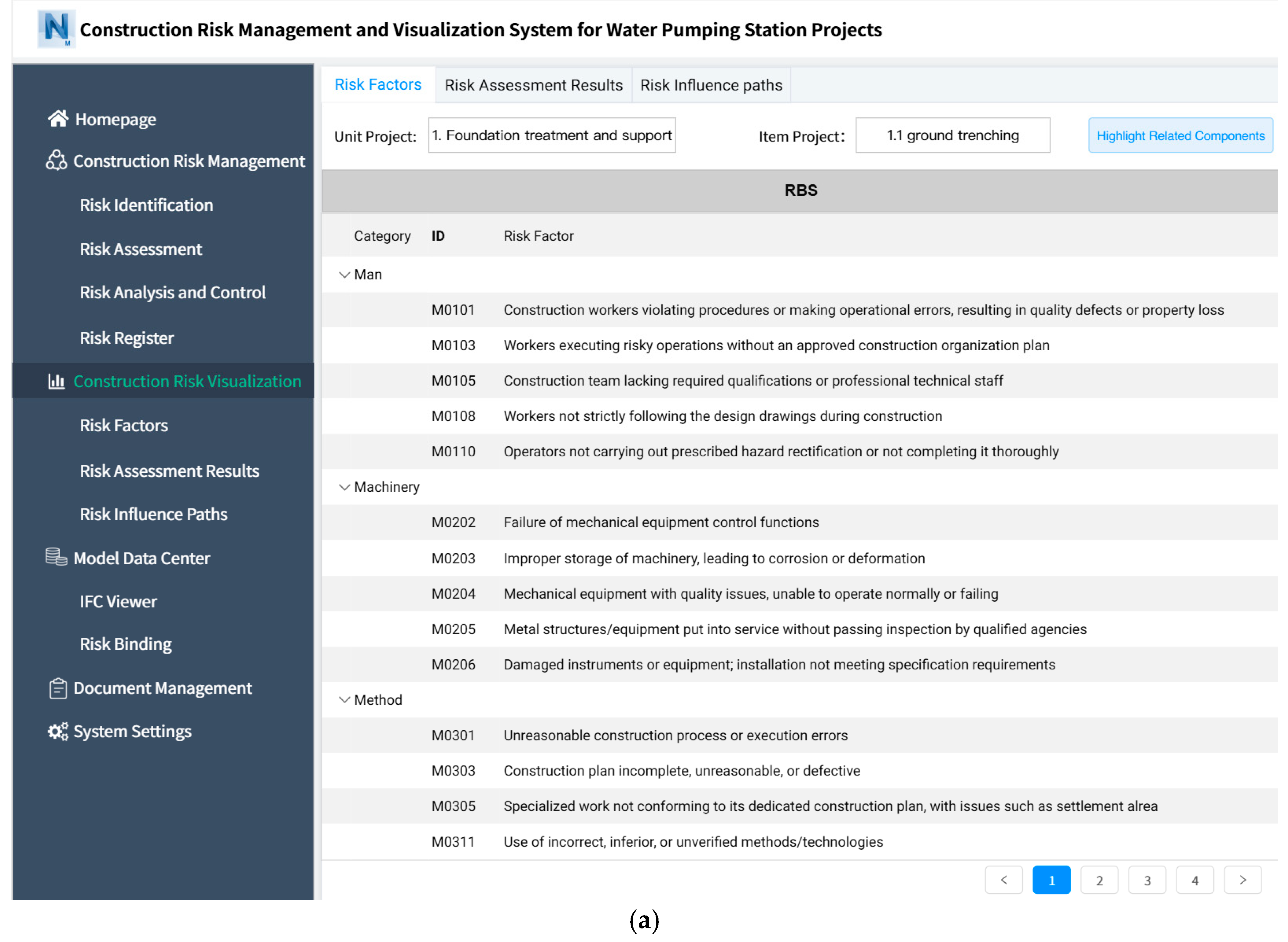Click the Model Data Center database icon
Screen dimensions: 1288x942
[56, 556]
